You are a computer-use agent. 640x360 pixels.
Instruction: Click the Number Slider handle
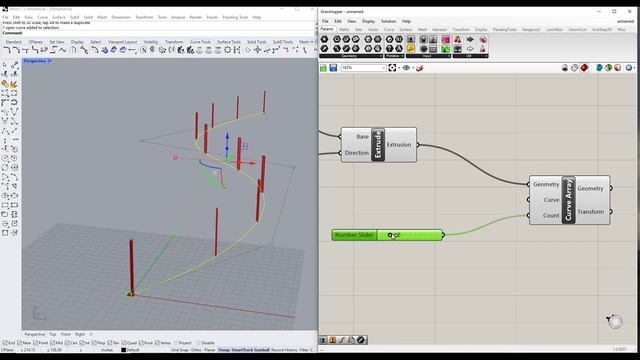390,235
